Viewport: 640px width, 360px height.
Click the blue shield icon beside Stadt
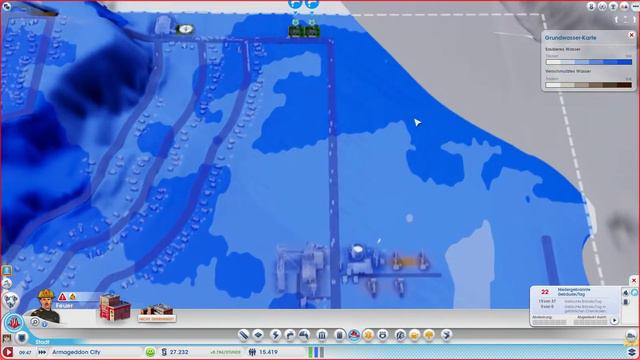click(x=21, y=338)
